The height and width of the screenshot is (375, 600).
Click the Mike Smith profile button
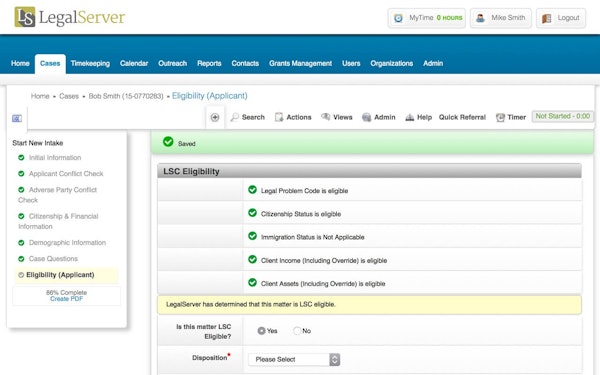pos(501,18)
